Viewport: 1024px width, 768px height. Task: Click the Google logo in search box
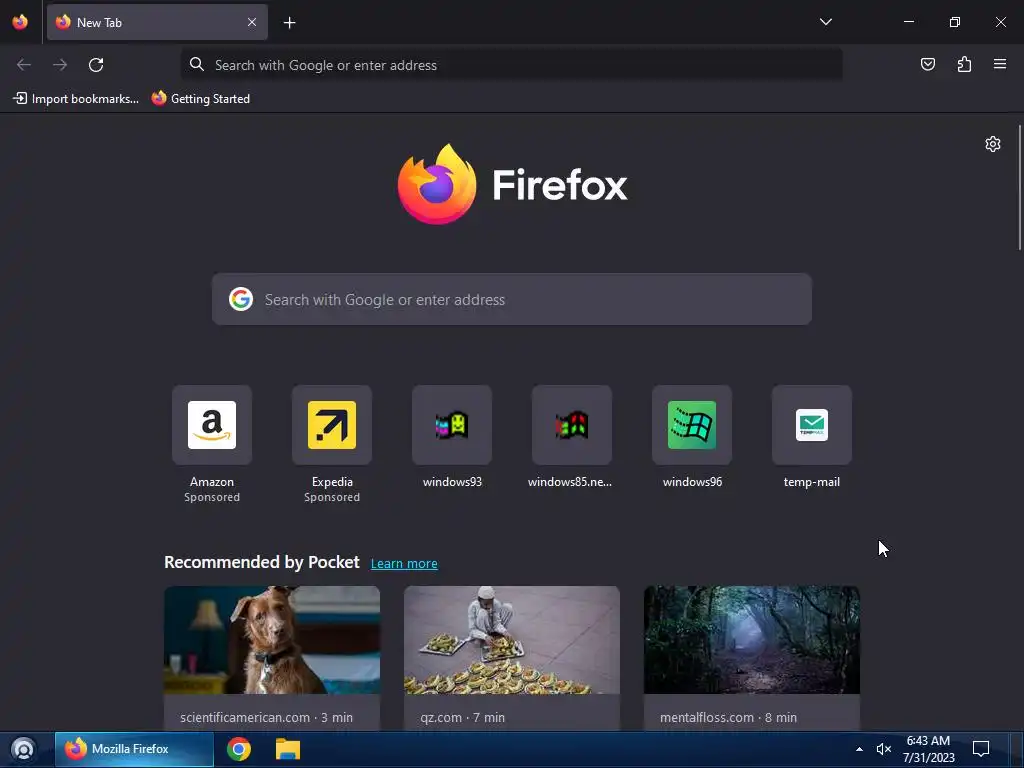241,299
